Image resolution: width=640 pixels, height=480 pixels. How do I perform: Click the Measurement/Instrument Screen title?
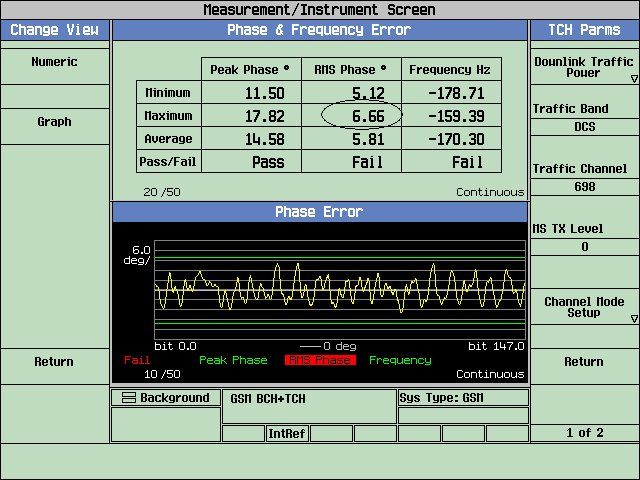pos(320,9)
